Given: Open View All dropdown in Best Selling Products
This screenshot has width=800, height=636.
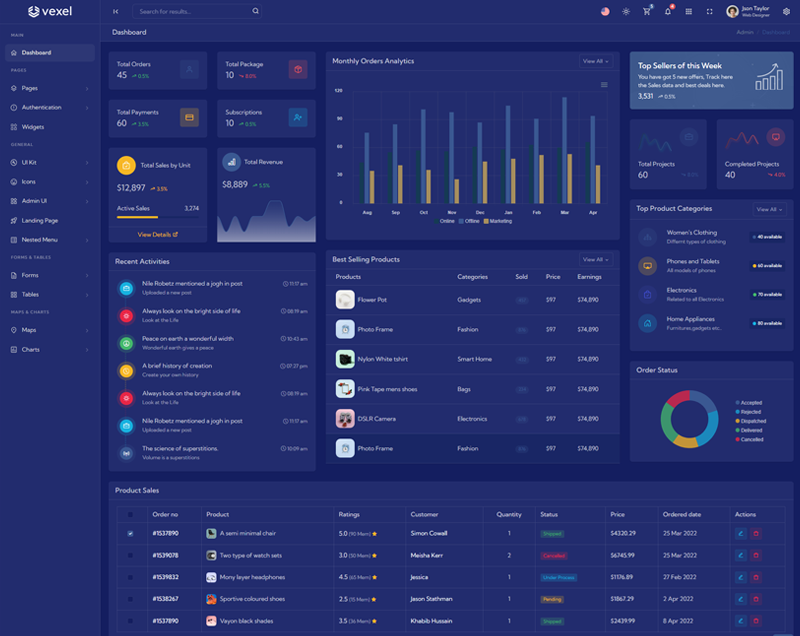Looking at the screenshot, I should (x=595, y=259).
